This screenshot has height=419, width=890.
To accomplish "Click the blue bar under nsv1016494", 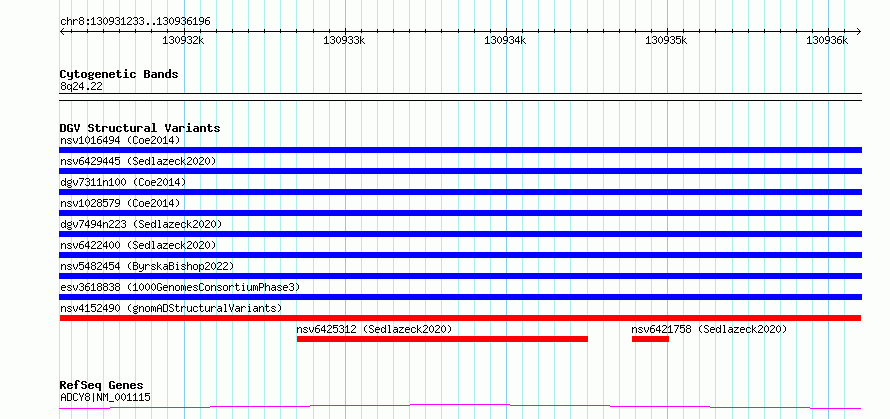I will [460, 150].
